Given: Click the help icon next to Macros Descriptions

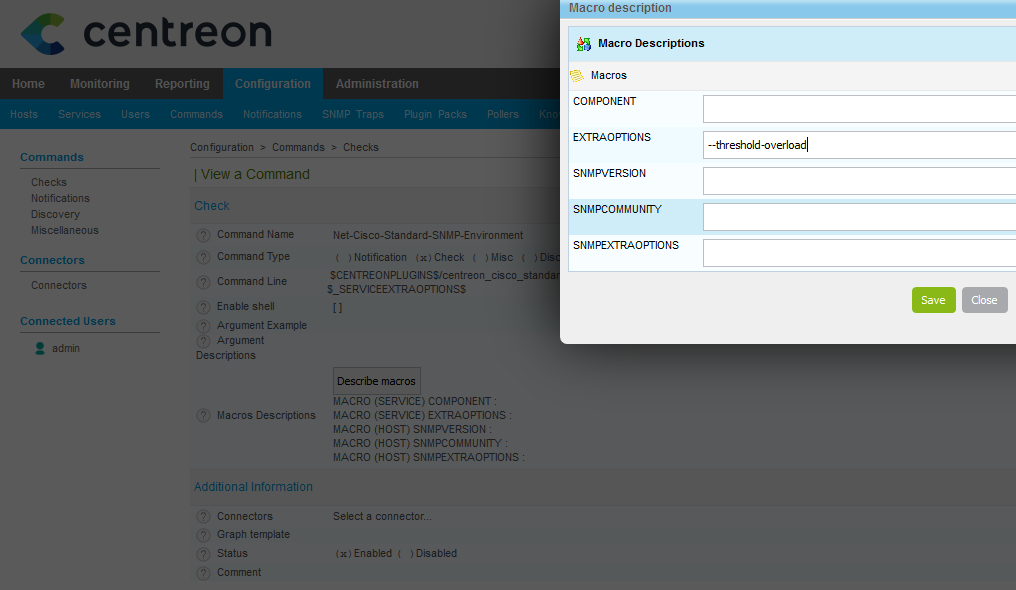Looking at the screenshot, I should pyautogui.click(x=202, y=415).
